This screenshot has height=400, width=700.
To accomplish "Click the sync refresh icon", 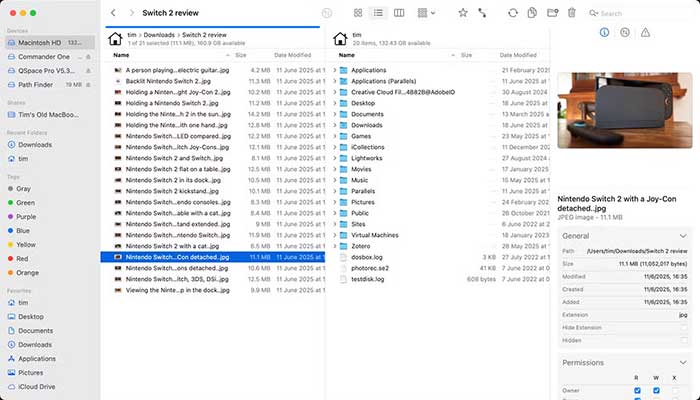I will click(512, 13).
